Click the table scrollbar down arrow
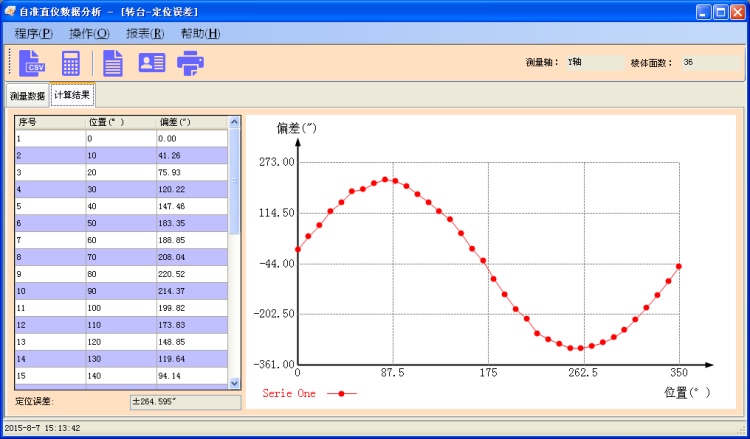Viewport: 750px width, 439px height. click(235, 382)
